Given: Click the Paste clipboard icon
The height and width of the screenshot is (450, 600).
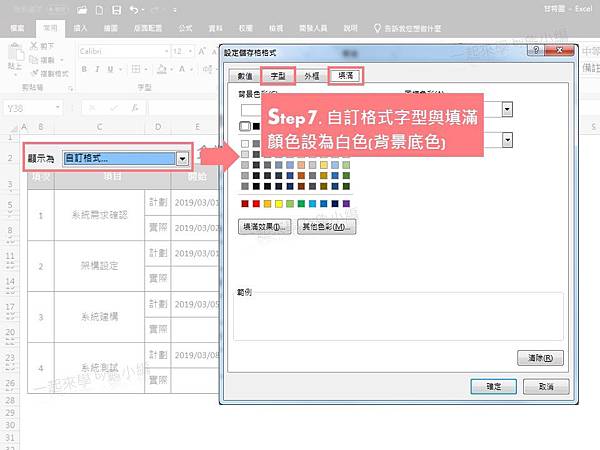Looking at the screenshot, I should pos(16,52).
